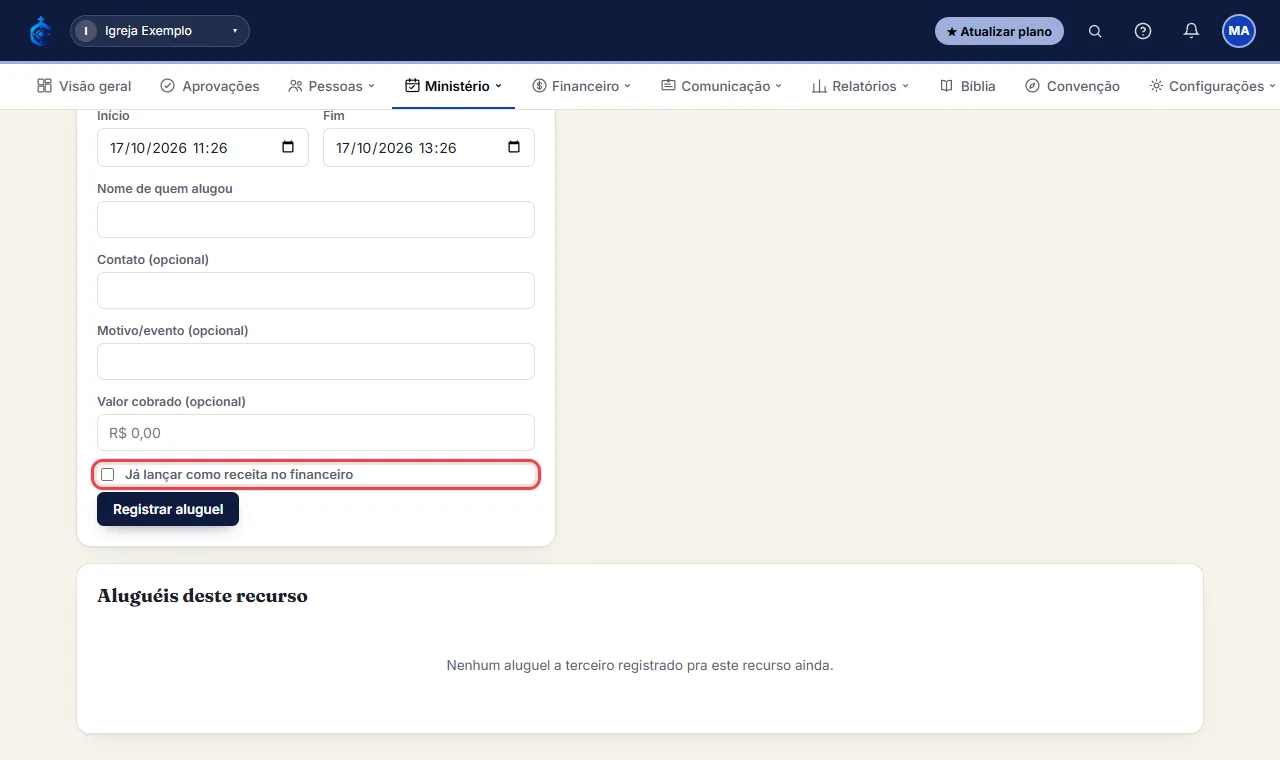Open the Igreja Exemplo church selector
The height and width of the screenshot is (760, 1280).
pos(160,31)
